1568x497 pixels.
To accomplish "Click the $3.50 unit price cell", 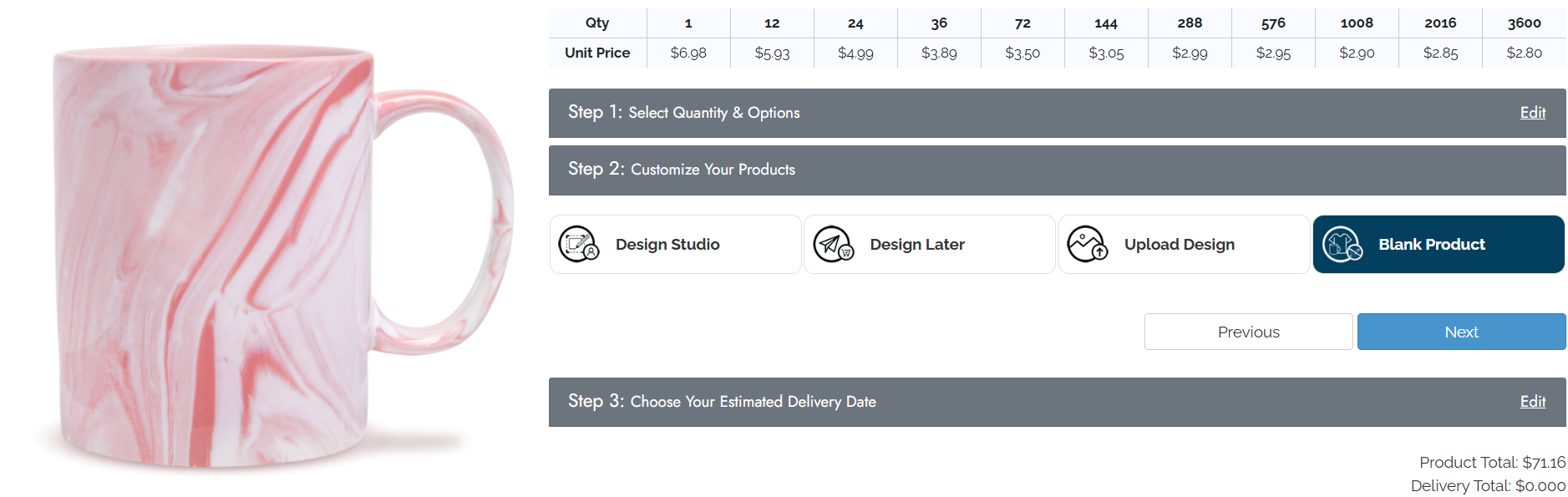I will click(x=1022, y=53).
